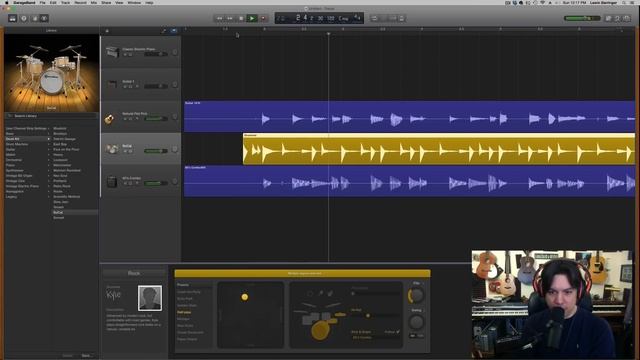Enable the Cycle loop button

tap(374, 18)
